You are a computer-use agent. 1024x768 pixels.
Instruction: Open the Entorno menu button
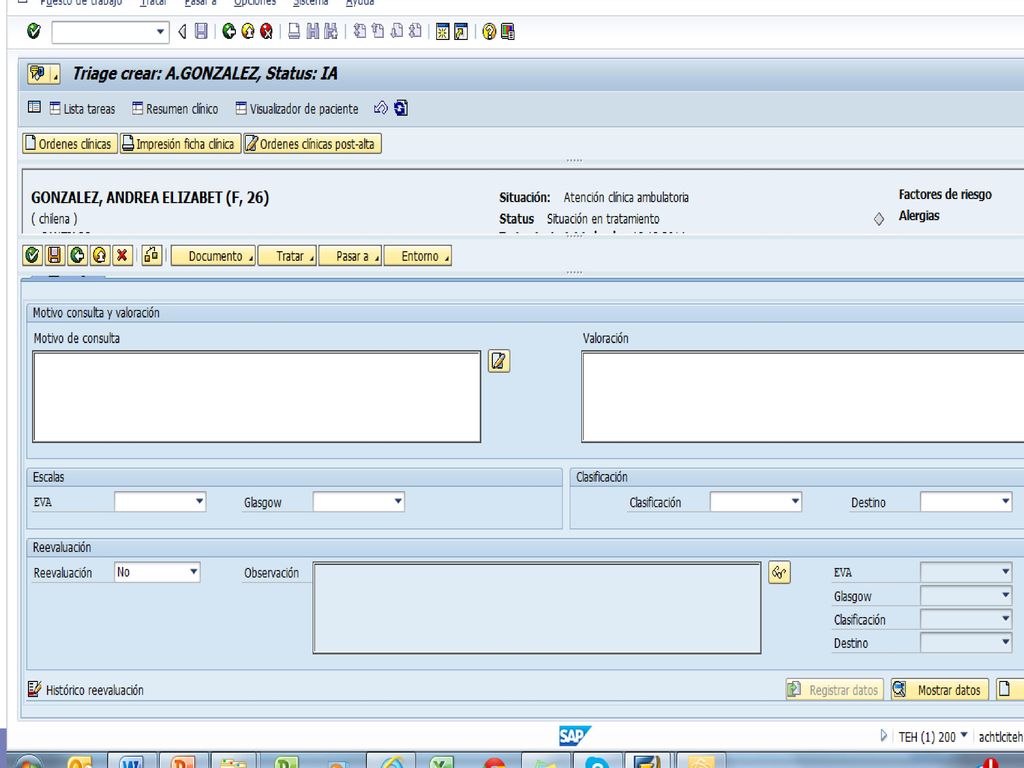click(x=418, y=255)
